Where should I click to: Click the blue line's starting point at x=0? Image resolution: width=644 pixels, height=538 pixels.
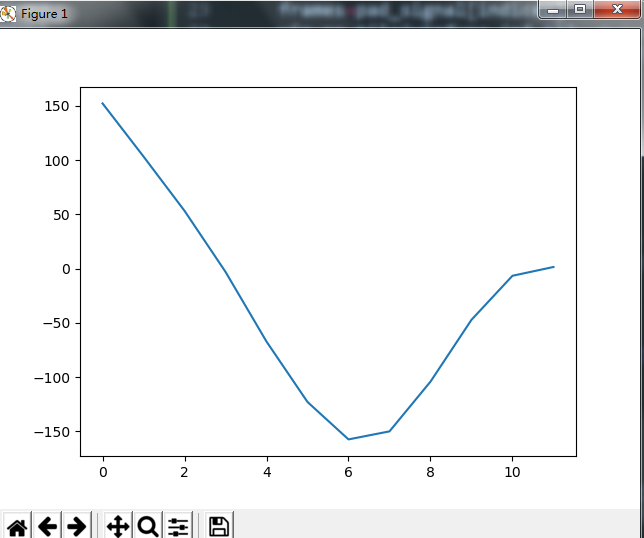tap(103, 103)
